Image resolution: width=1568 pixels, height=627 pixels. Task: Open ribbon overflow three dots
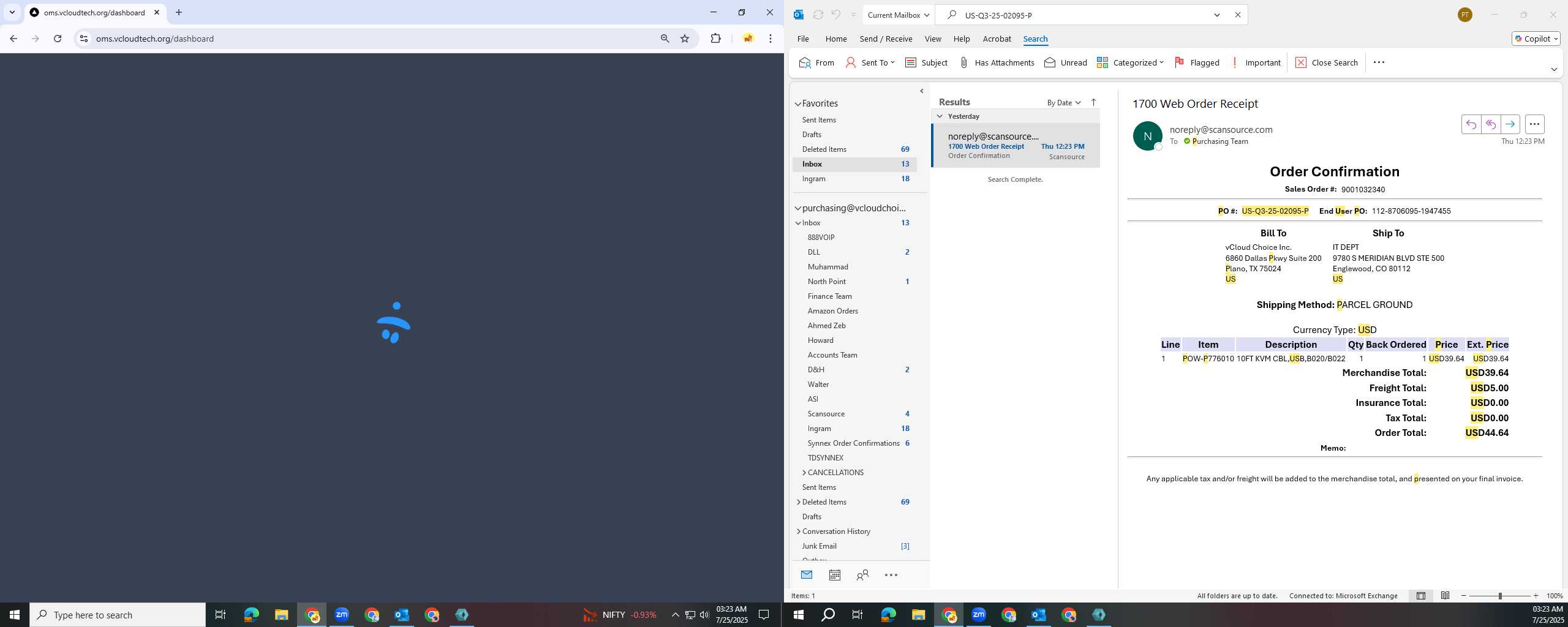[1379, 62]
